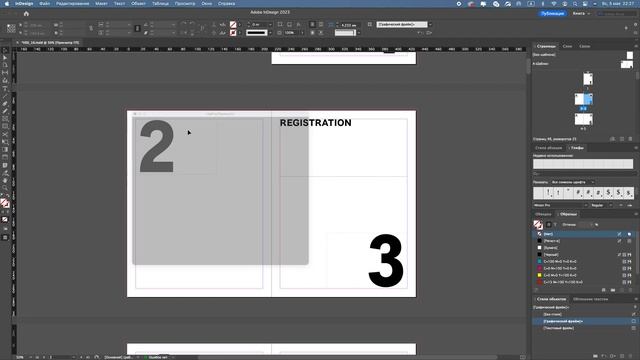This screenshot has height=360, width=640.
Task: Click the formatting affects text T toggle
Action: [555, 224]
